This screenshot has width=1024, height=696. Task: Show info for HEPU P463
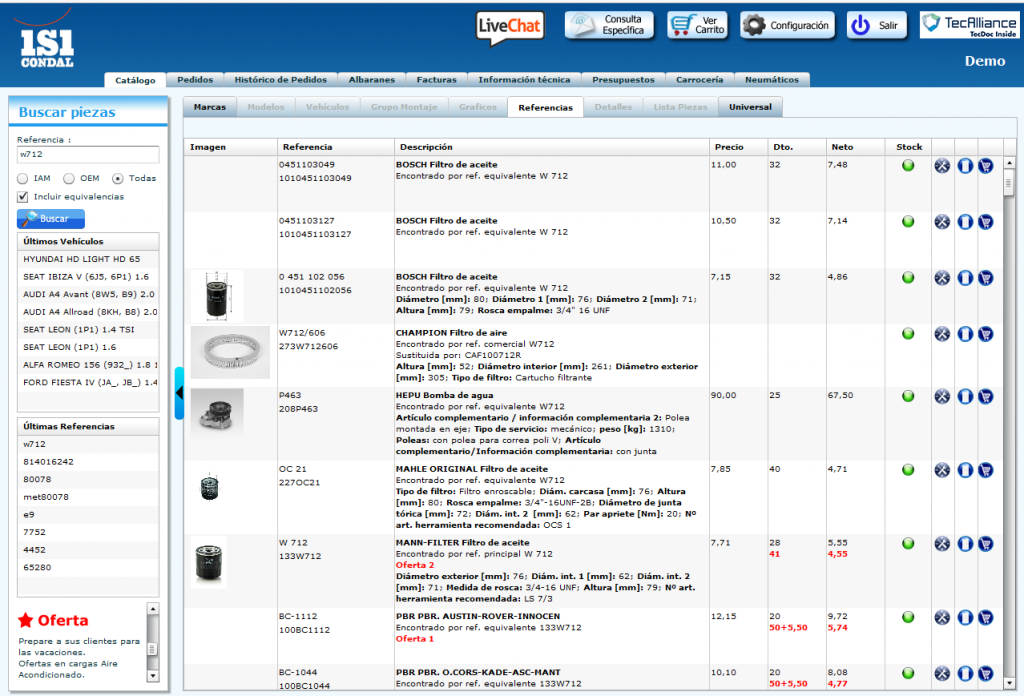pyautogui.click(x=965, y=396)
